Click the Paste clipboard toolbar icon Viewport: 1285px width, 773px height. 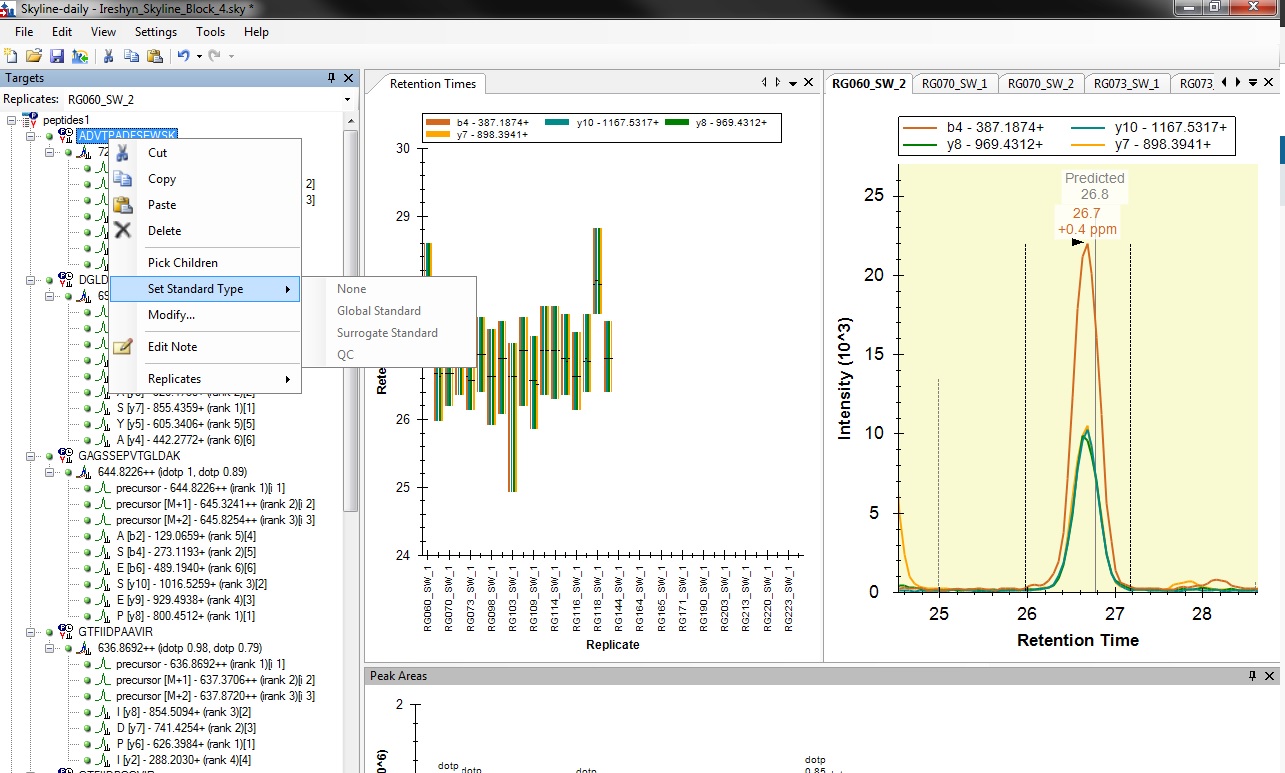pyautogui.click(x=155, y=56)
